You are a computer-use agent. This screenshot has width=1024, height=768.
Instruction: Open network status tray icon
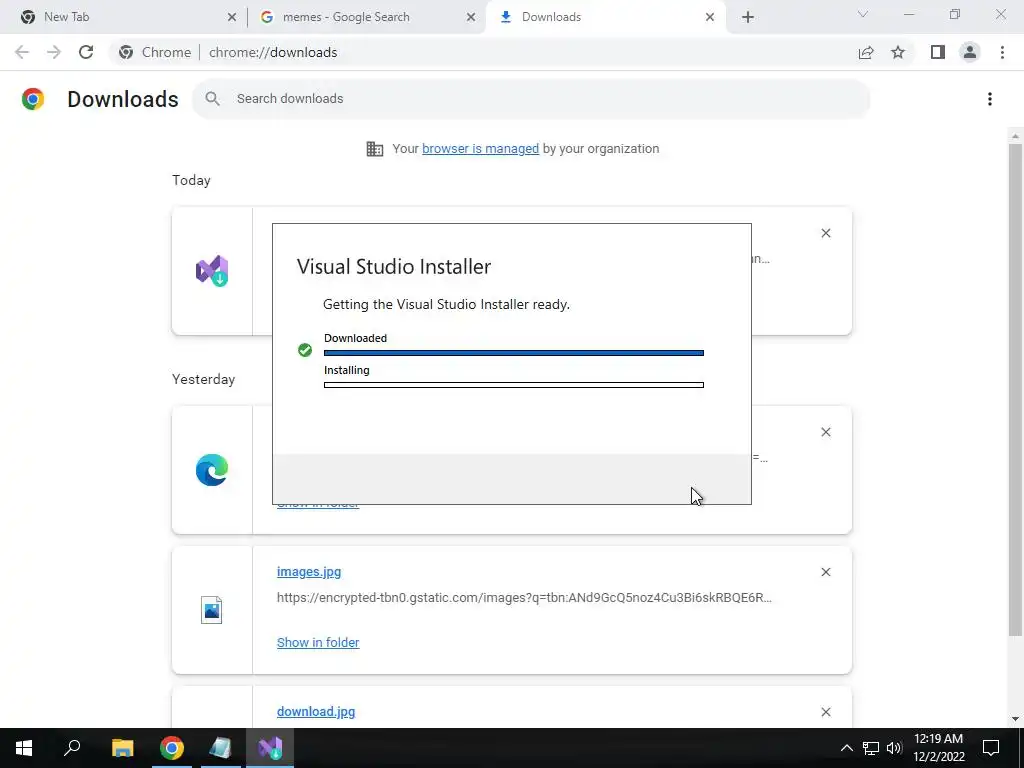[x=871, y=748]
